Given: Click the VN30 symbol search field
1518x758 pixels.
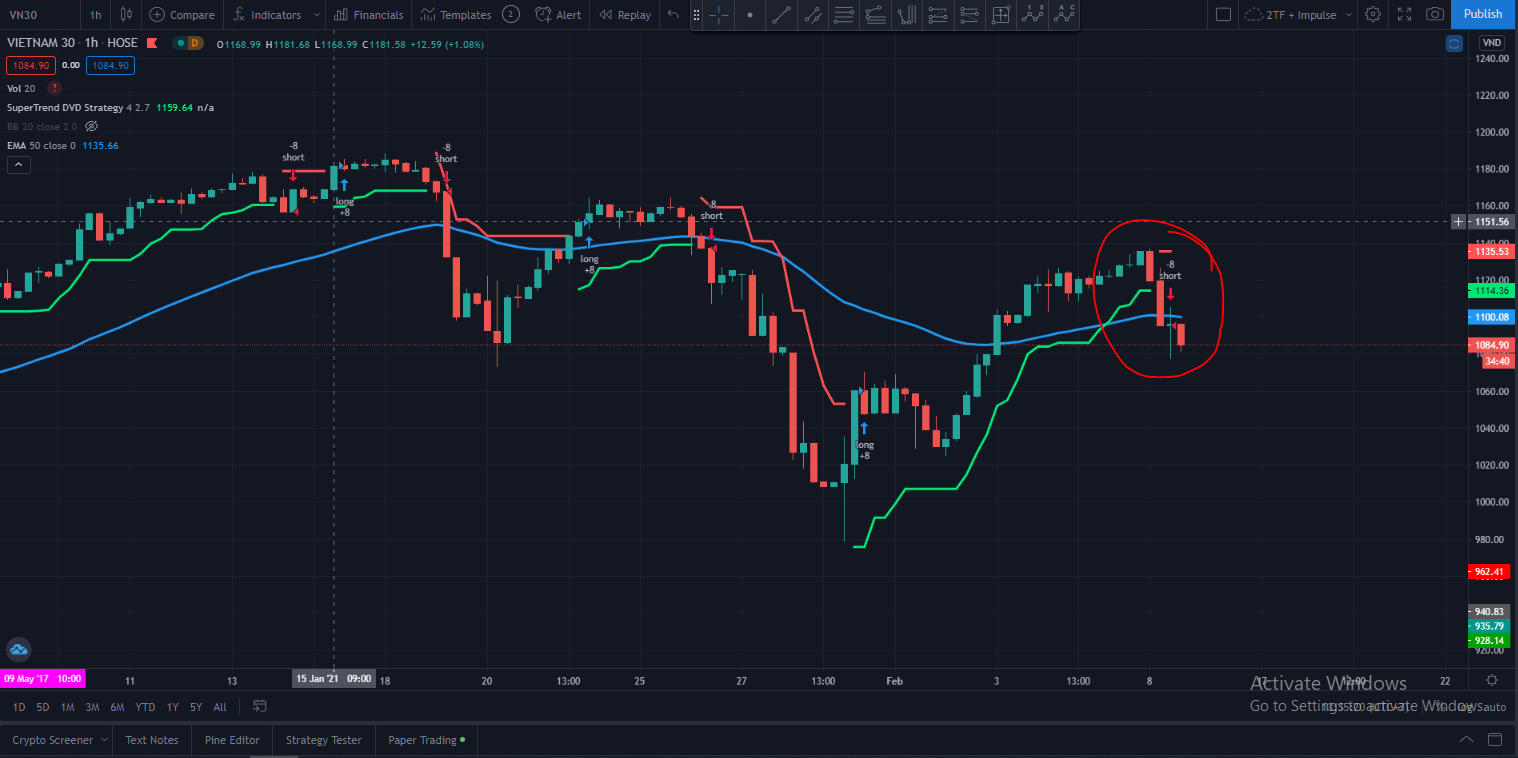Looking at the screenshot, I should (x=38, y=14).
